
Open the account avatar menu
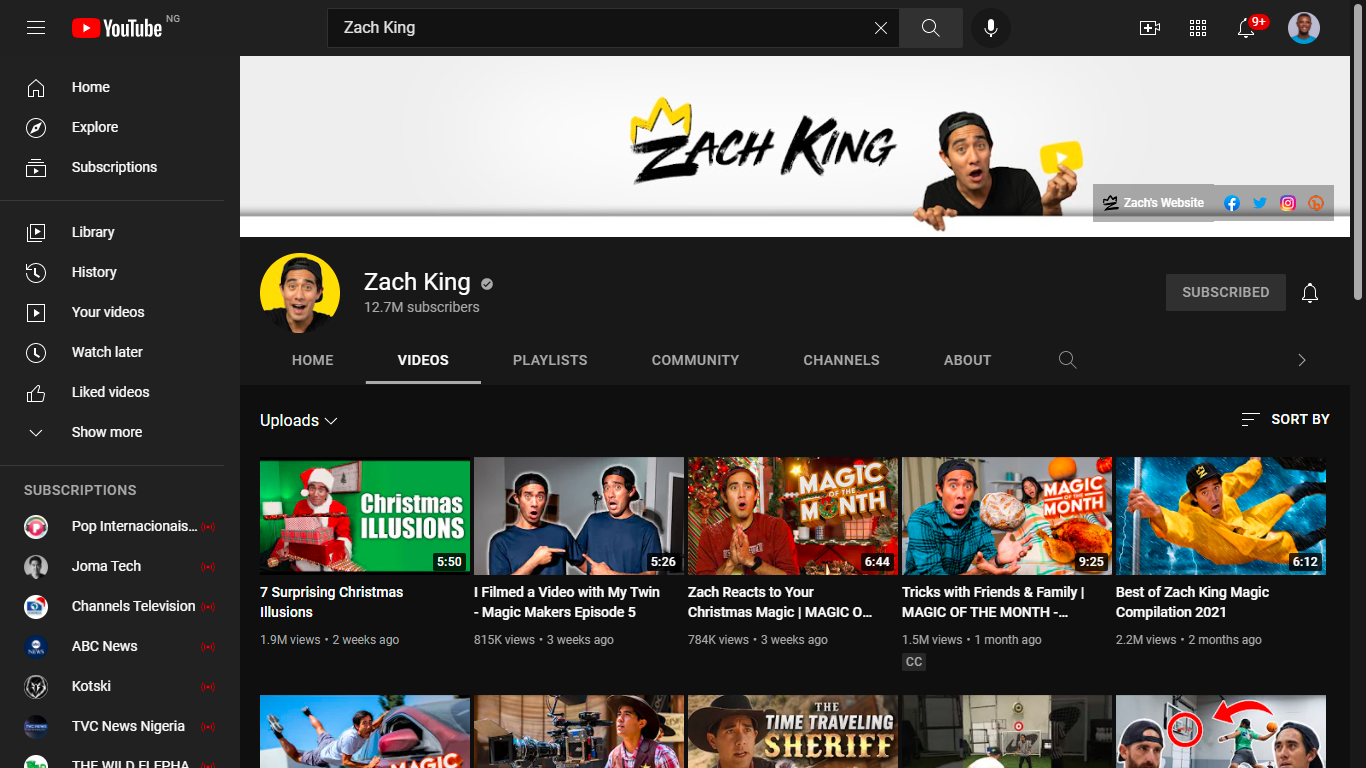pos(1304,28)
